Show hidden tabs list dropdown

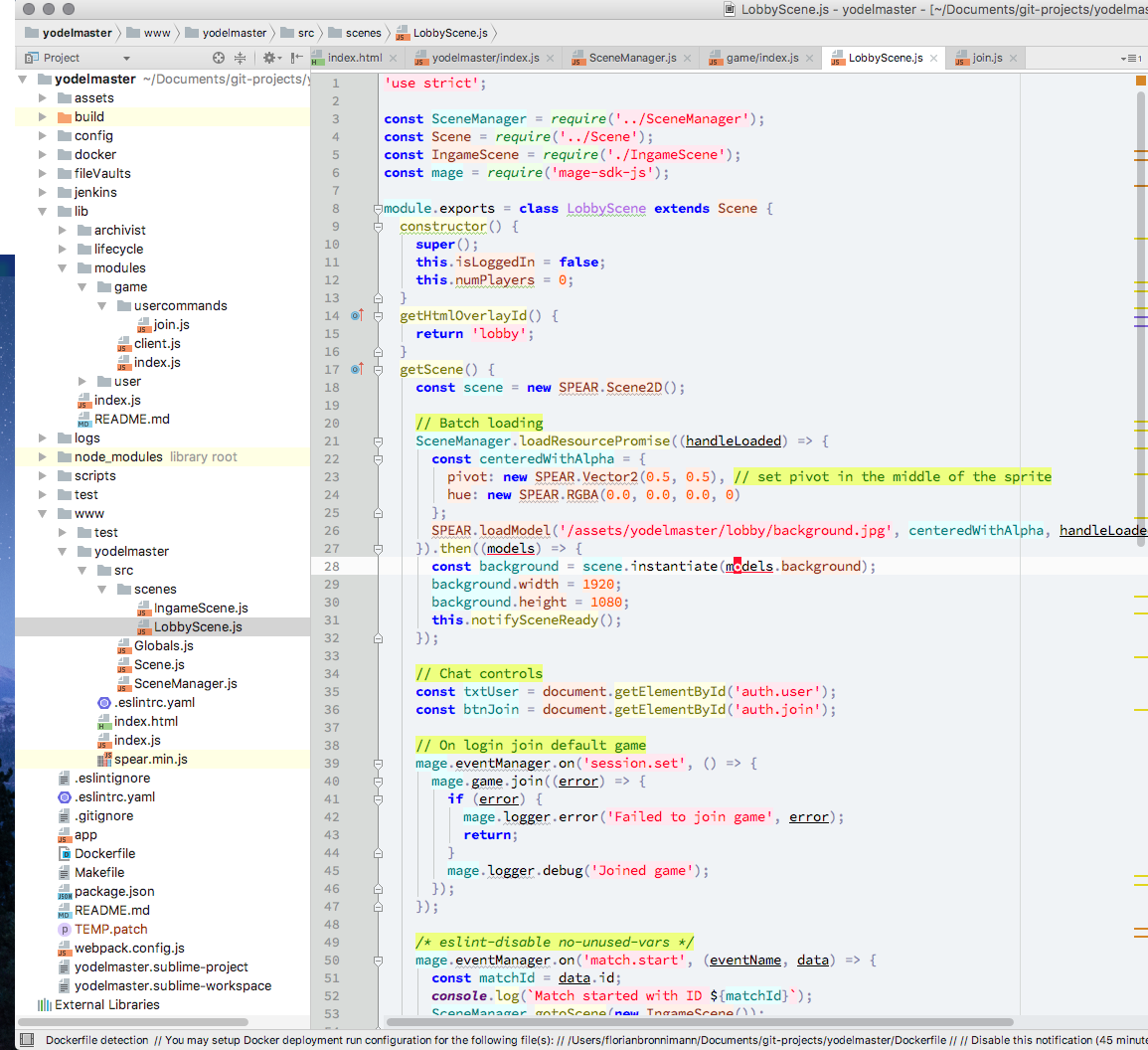pos(1130,59)
